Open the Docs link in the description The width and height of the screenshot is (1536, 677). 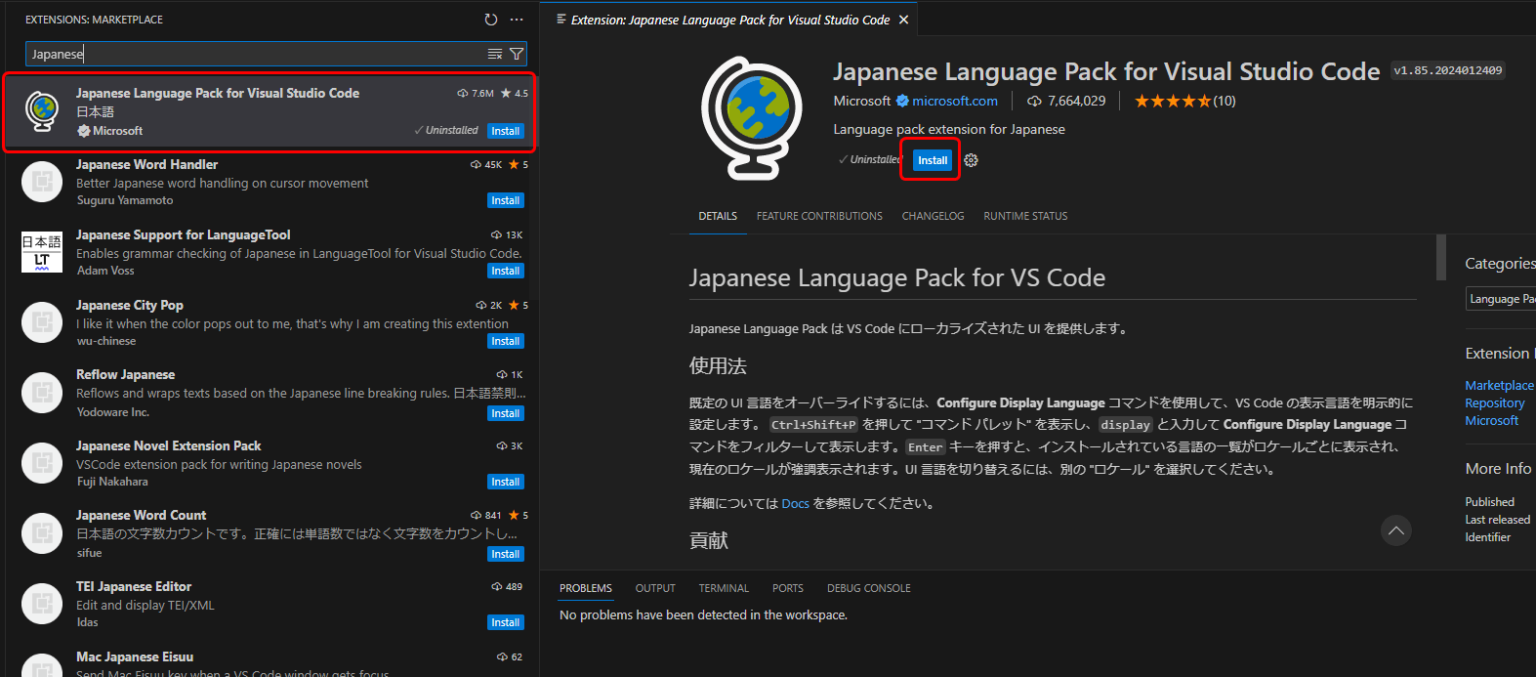795,503
